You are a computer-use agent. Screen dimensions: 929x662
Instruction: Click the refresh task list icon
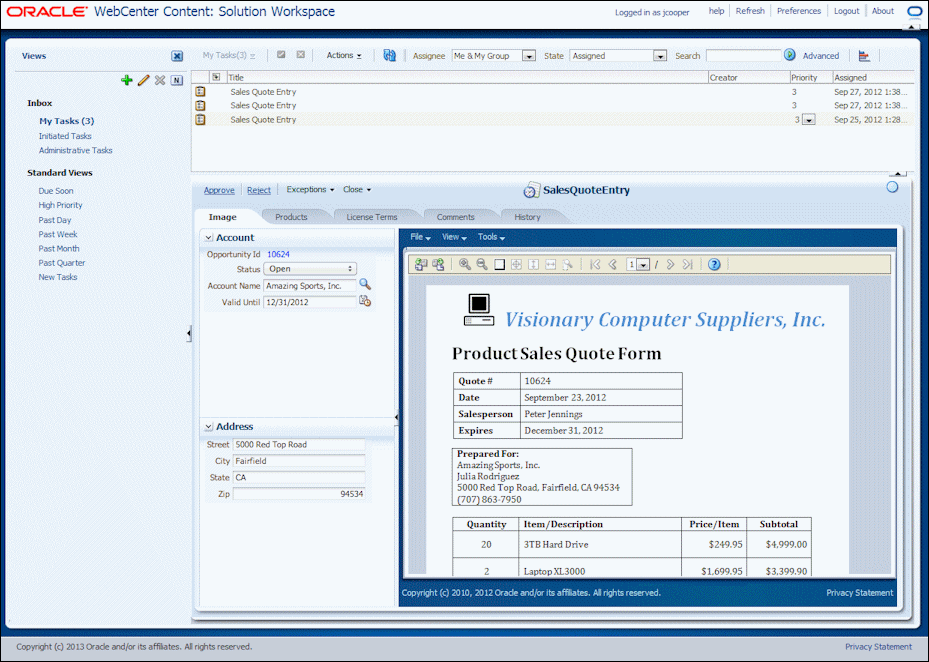(x=389, y=55)
